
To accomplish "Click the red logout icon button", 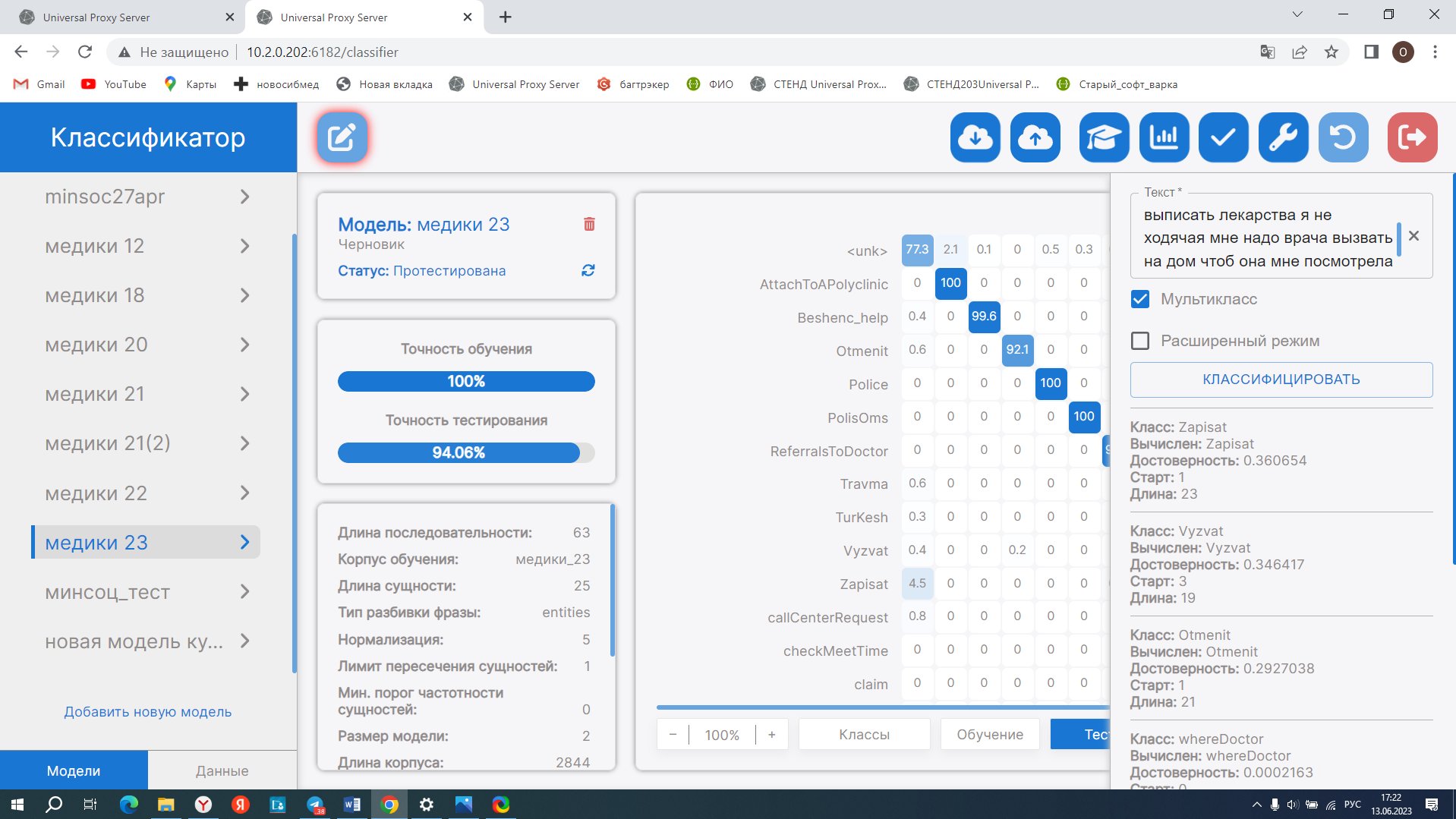I will (1411, 137).
